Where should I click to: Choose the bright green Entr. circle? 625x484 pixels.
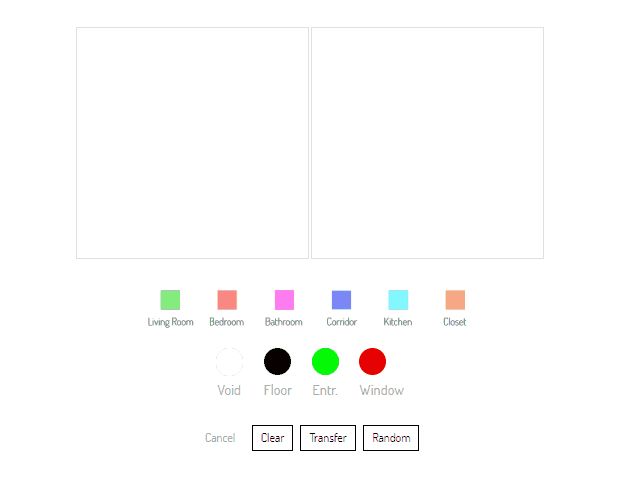pos(325,362)
